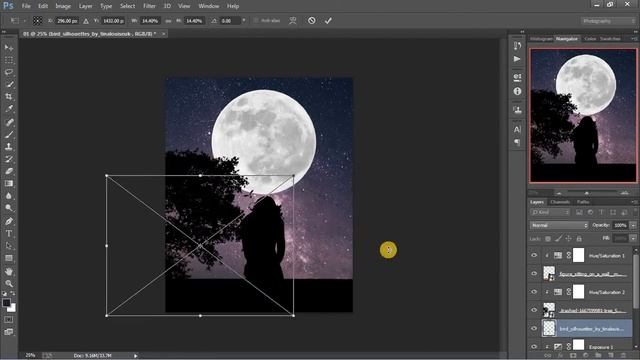This screenshot has width=640, height=360.
Task: Hide the Hue/Saturation 1 layer
Action: click(x=534, y=256)
